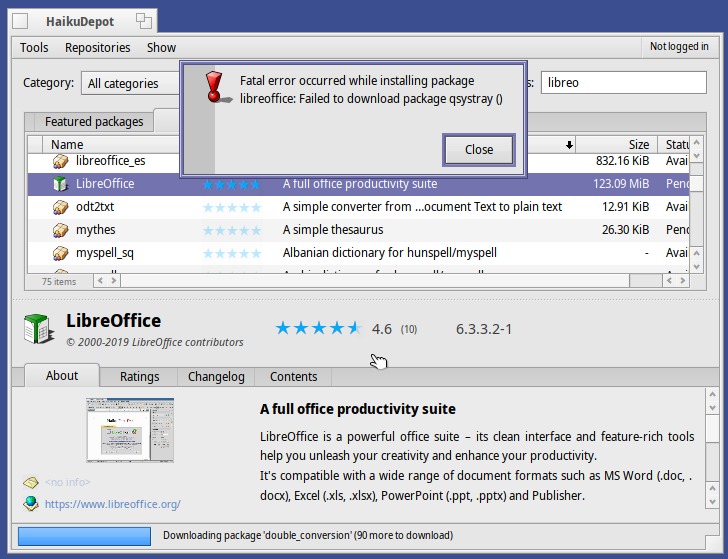Click the version number 6.3.3.2-1
The image size is (728, 559).
click(484, 329)
